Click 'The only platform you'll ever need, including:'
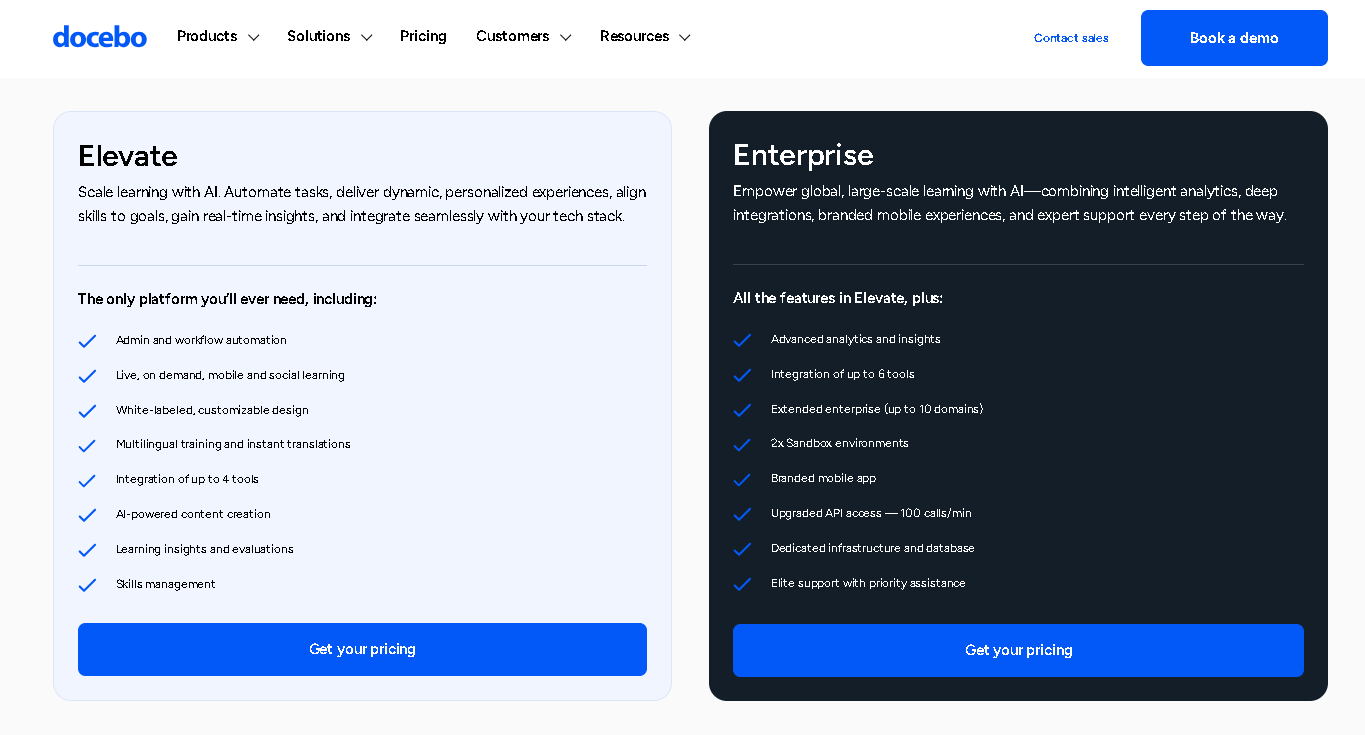Viewport: 1365px width, 735px height. coord(227,299)
